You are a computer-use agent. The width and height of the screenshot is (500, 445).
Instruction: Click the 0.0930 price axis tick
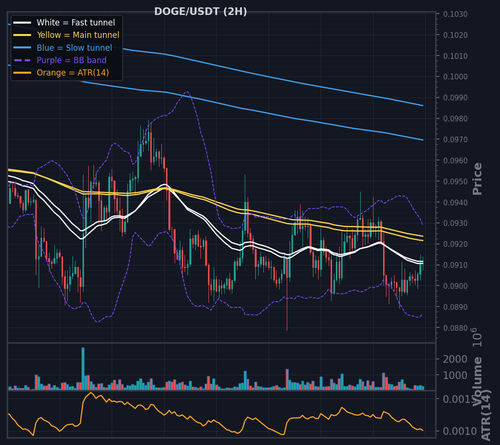455,223
